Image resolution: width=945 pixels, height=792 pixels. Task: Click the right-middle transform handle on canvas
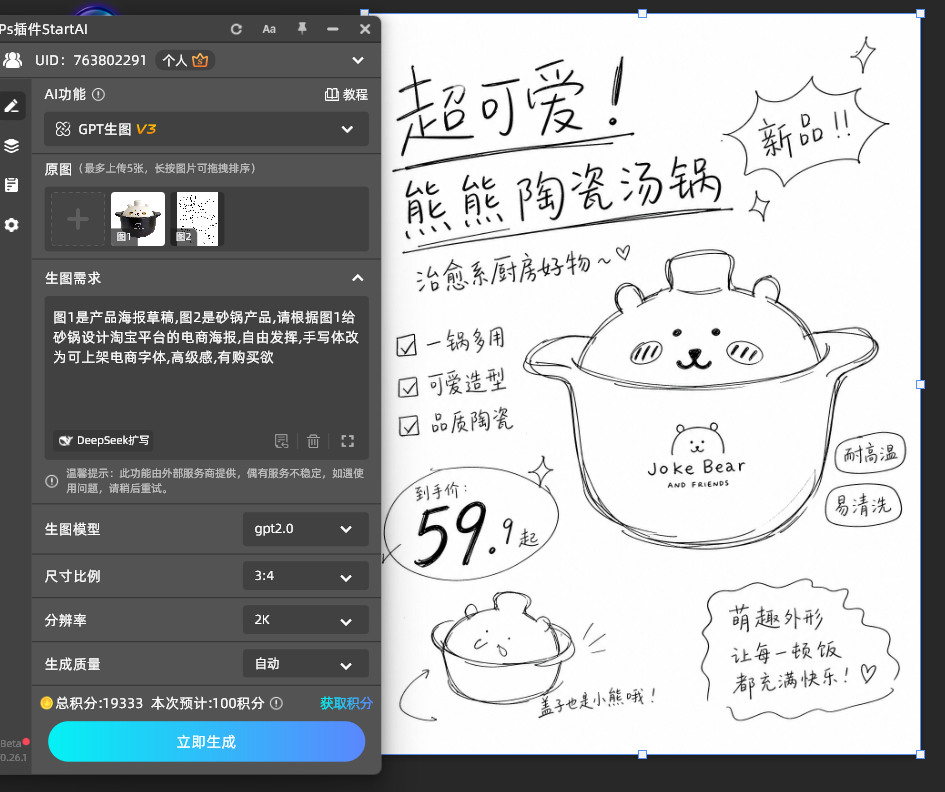click(x=920, y=385)
